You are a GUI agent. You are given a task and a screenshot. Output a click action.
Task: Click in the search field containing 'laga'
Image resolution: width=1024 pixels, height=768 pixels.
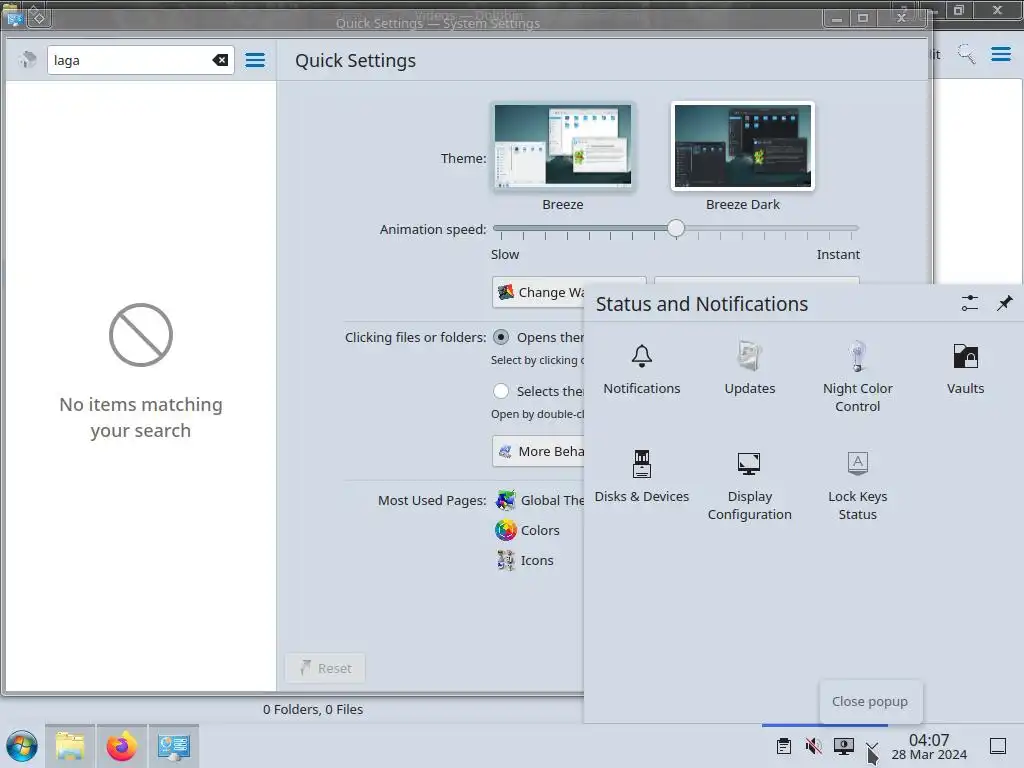(x=140, y=60)
